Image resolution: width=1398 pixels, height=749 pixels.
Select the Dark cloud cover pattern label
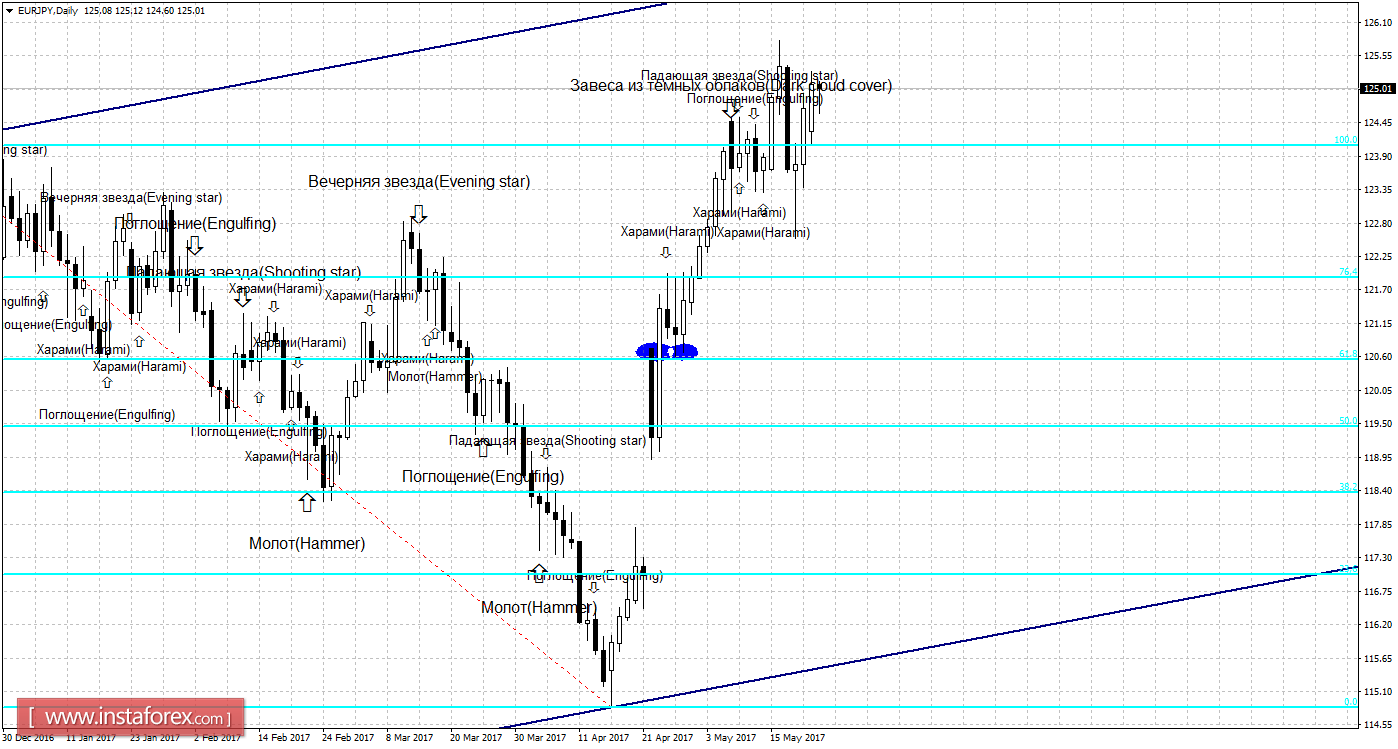[x=731, y=86]
